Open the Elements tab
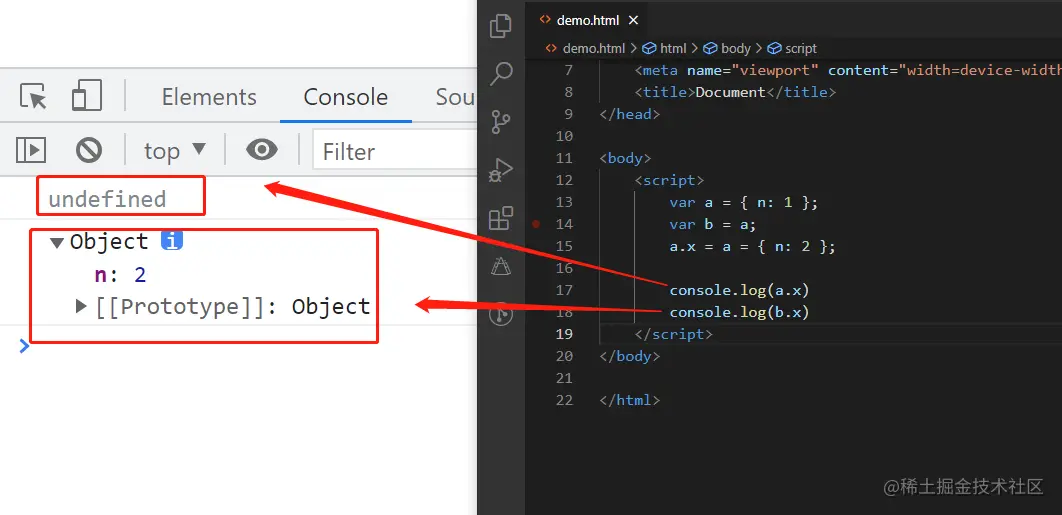 pos(209,97)
